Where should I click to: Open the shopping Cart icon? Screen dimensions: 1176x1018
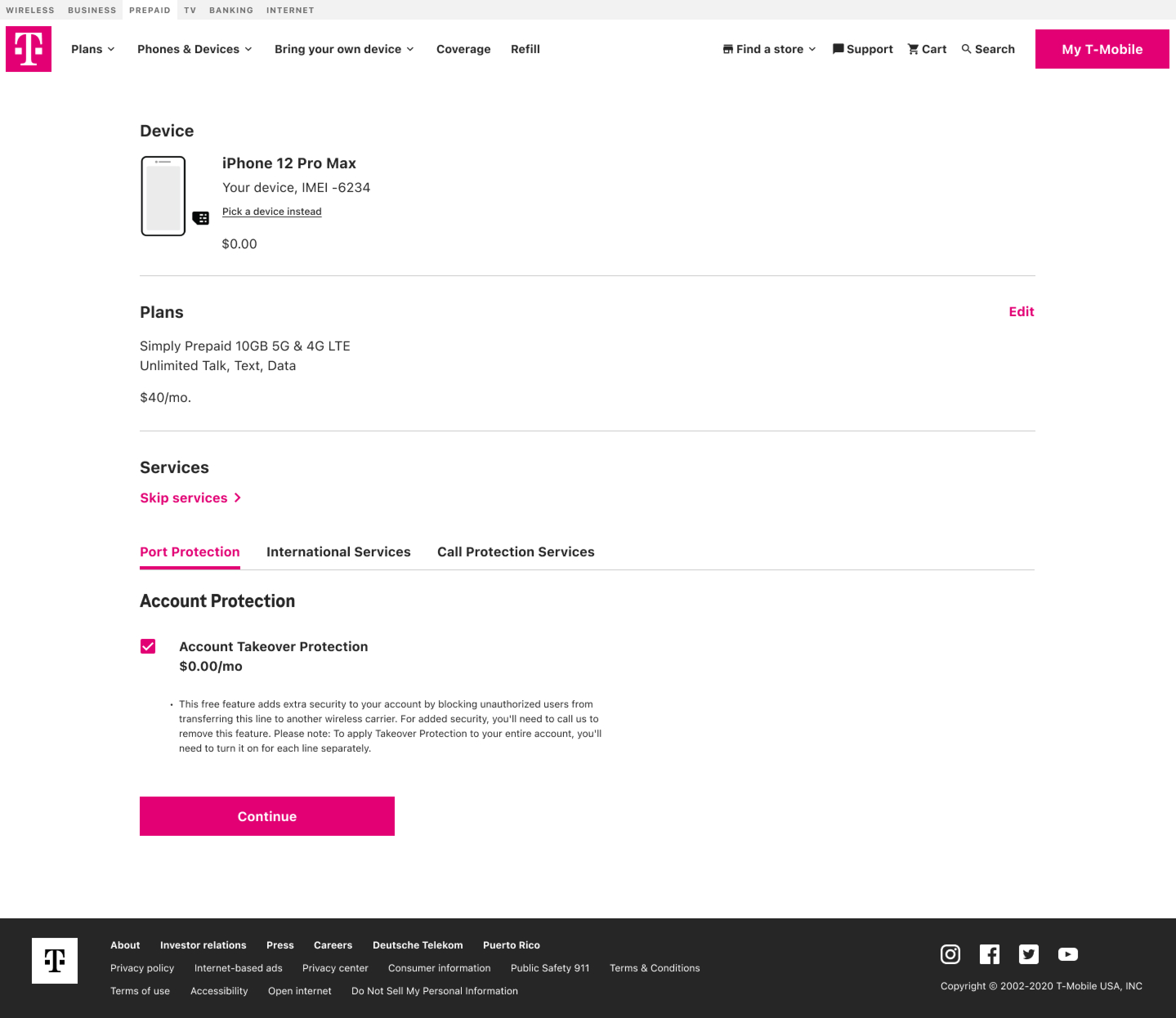pyautogui.click(x=913, y=49)
